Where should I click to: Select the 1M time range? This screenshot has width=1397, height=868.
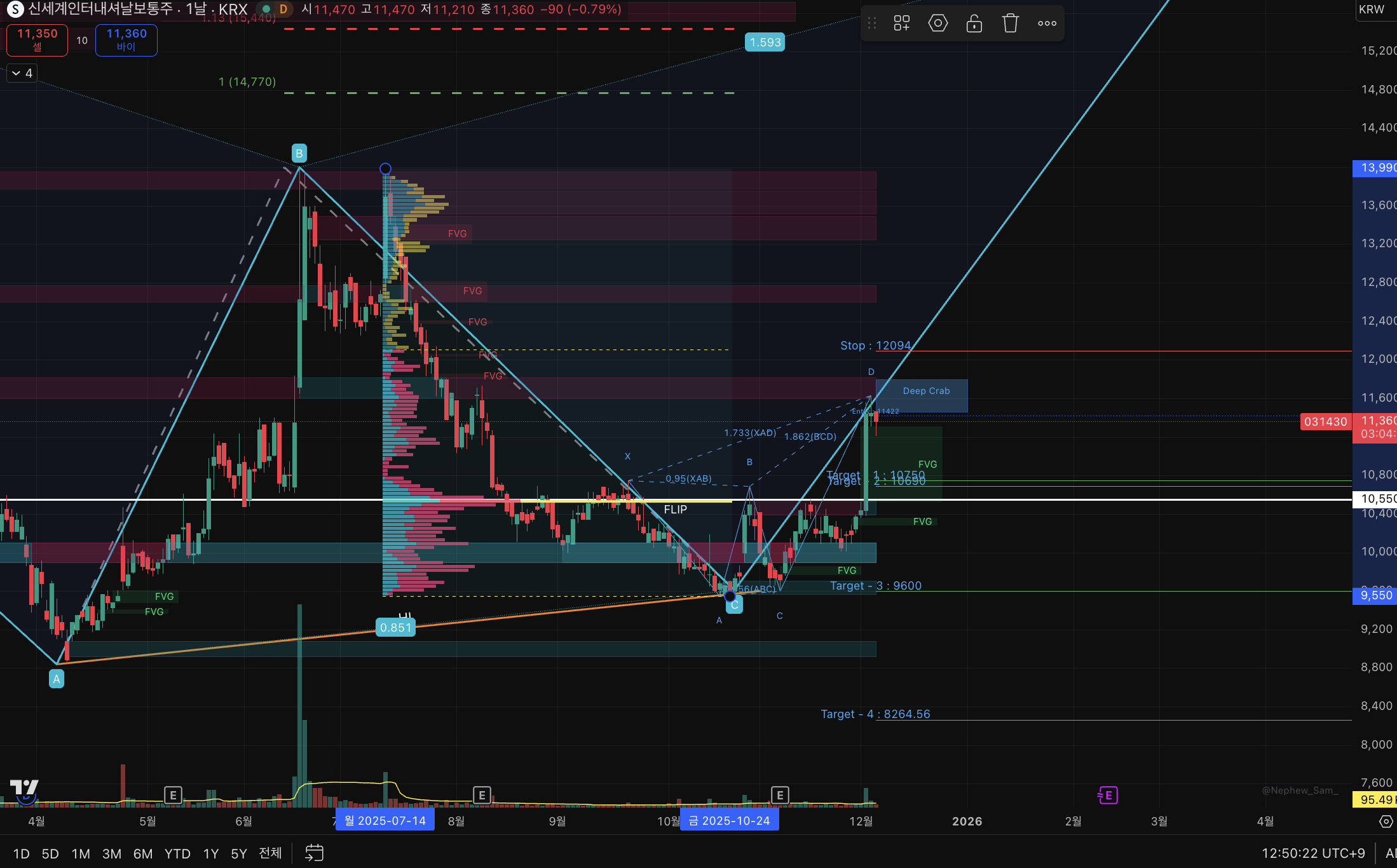pyautogui.click(x=81, y=853)
